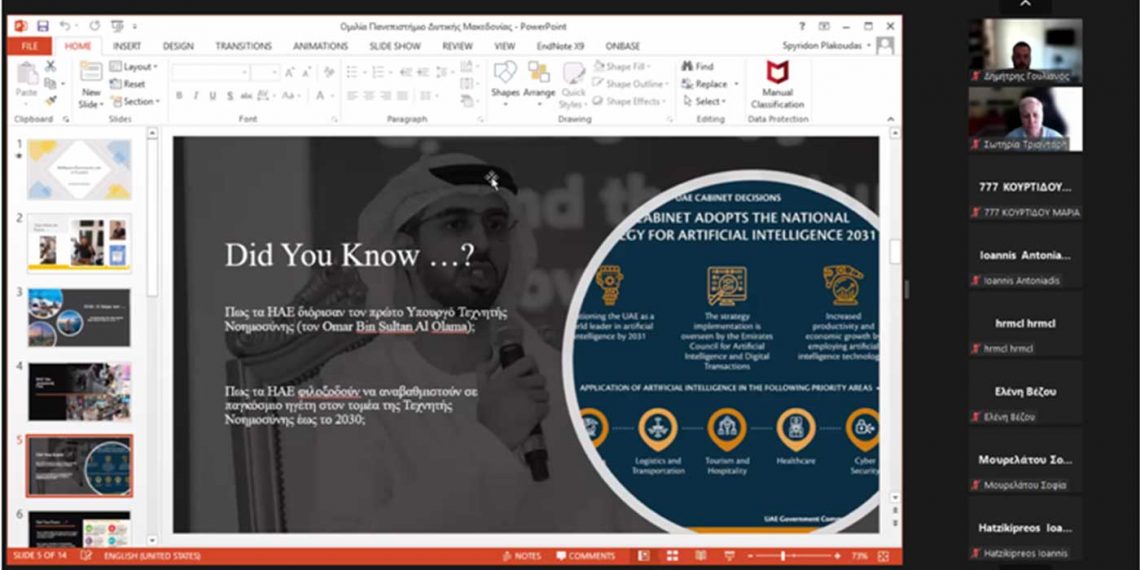
Task: Toggle the Comments pane
Action: pyautogui.click(x=586, y=556)
